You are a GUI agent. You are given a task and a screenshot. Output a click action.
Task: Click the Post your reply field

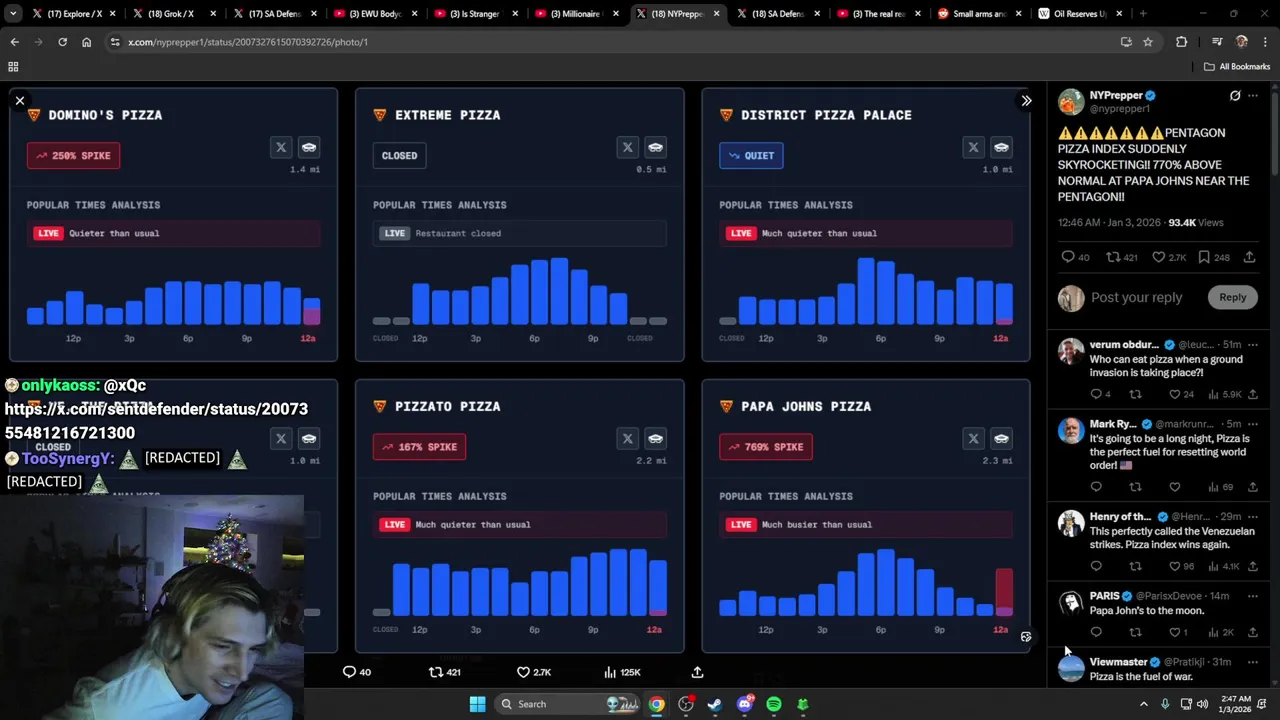pos(1136,297)
